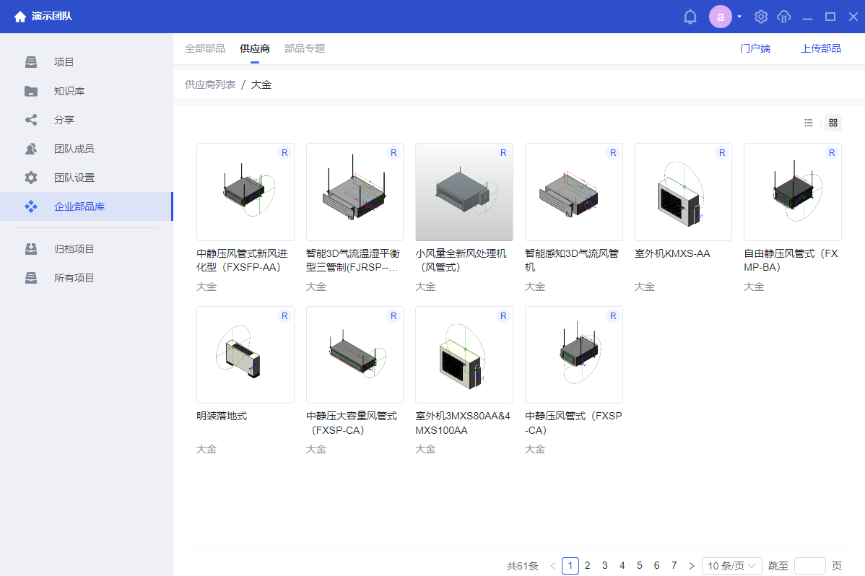Click 室外机3MXS80AA&4MXS100AA title

pos(463,423)
